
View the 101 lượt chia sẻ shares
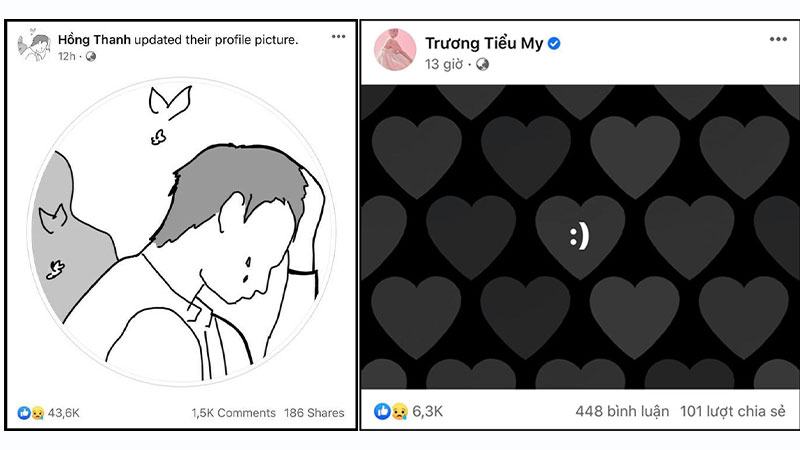(733, 411)
